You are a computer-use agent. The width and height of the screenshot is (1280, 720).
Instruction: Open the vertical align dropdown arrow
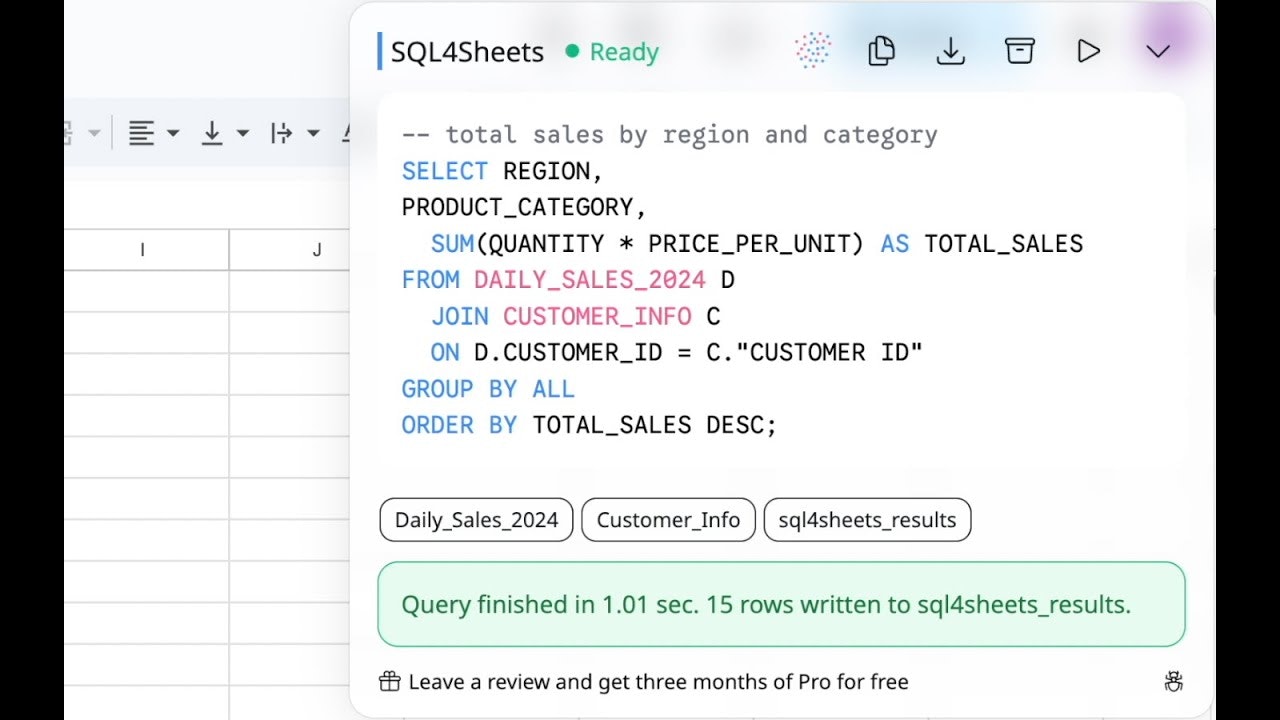click(241, 133)
